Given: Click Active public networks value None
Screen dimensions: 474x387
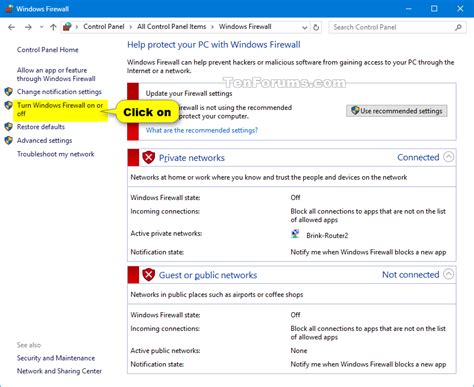Looking at the screenshot, I should 299,351.
